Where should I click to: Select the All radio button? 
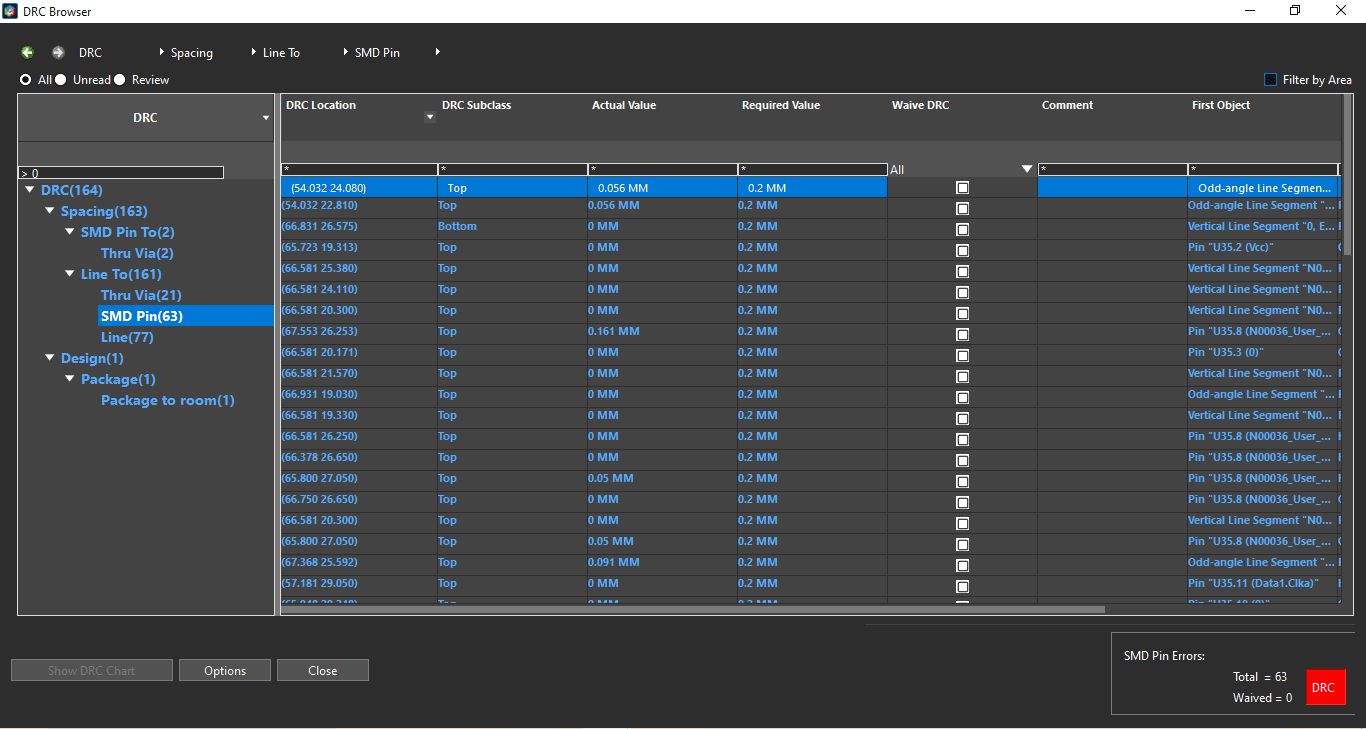coord(26,79)
